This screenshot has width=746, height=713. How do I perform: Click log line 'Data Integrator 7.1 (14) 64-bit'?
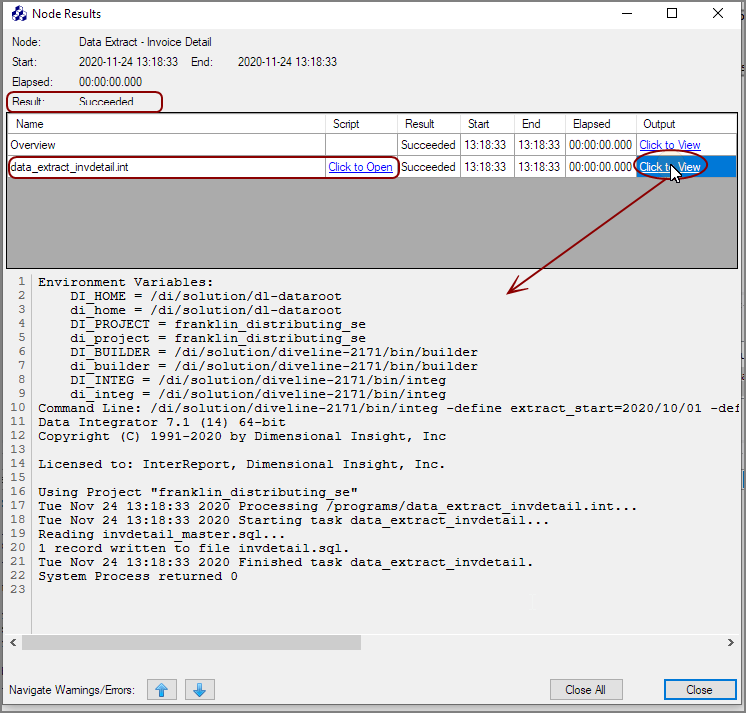(162, 422)
